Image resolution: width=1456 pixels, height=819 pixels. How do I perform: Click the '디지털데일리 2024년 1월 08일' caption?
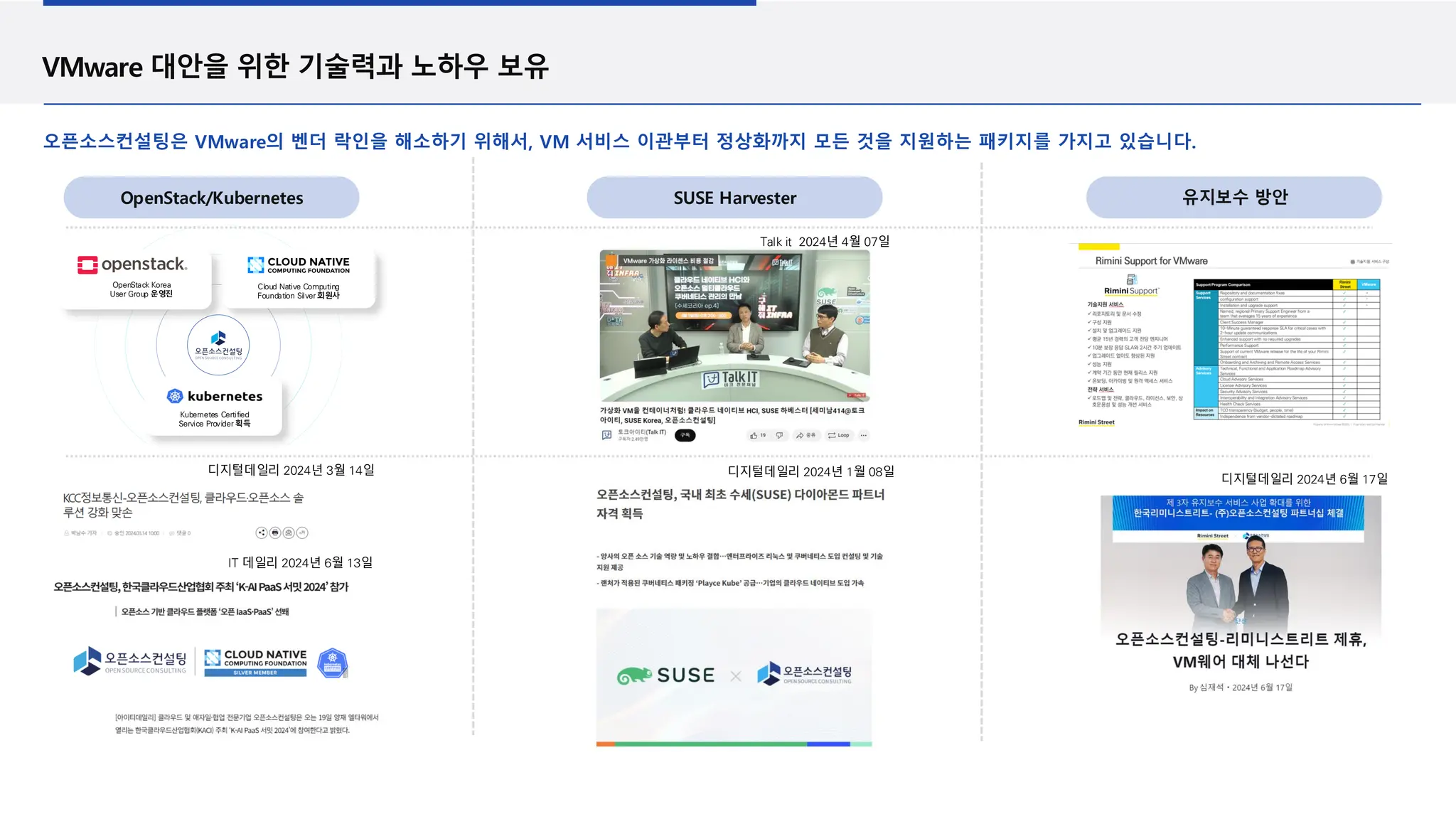coord(811,471)
